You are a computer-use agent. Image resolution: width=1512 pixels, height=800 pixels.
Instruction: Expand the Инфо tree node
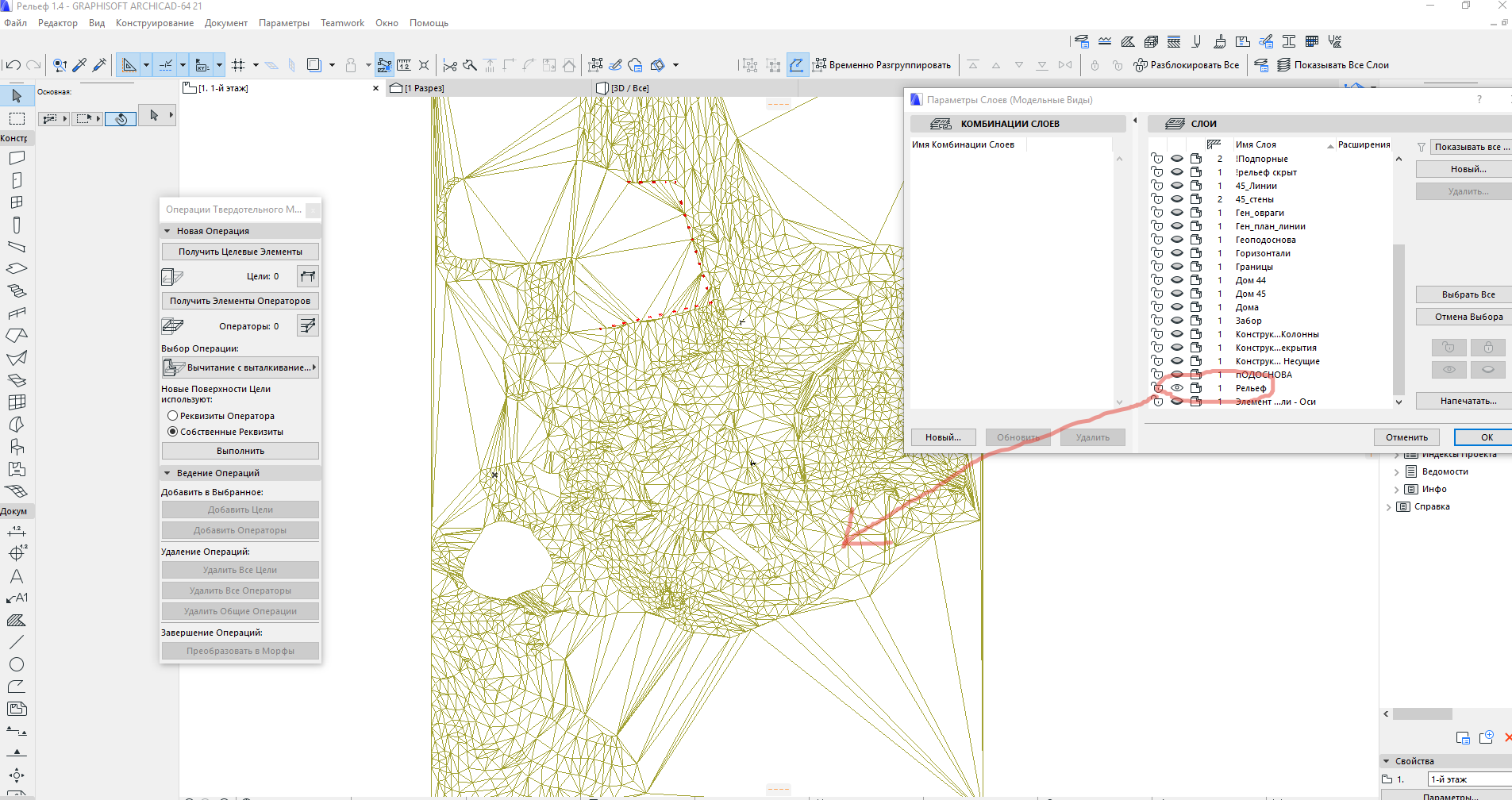(1397, 489)
